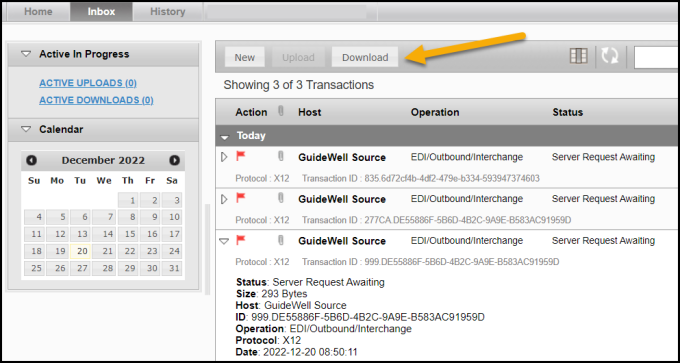
Task: Click 'Protocol: X12' detail line
Action: tap(268, 340)
